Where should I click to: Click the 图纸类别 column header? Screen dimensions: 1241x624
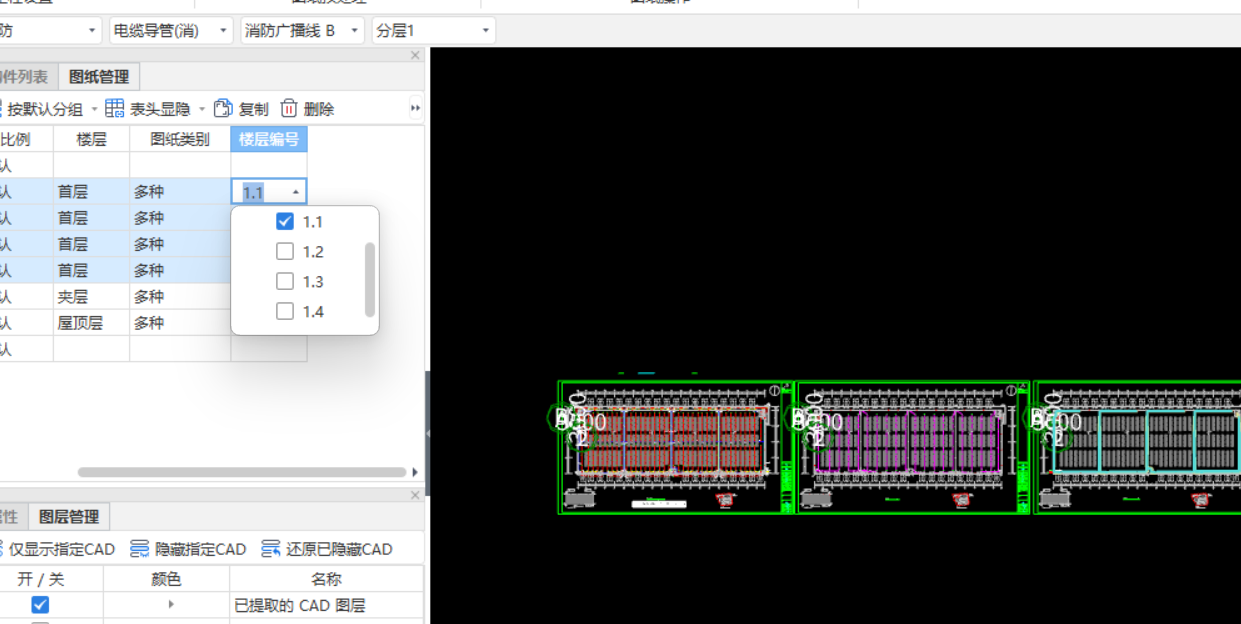tap(180, 139)
